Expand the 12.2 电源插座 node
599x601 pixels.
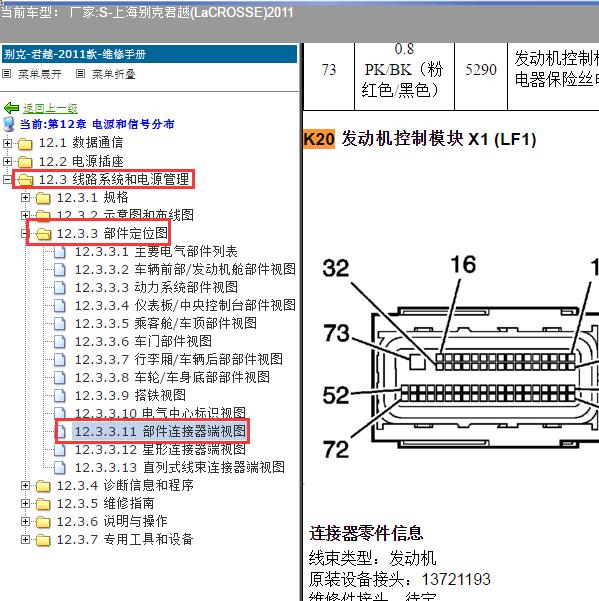click(7, 161)
